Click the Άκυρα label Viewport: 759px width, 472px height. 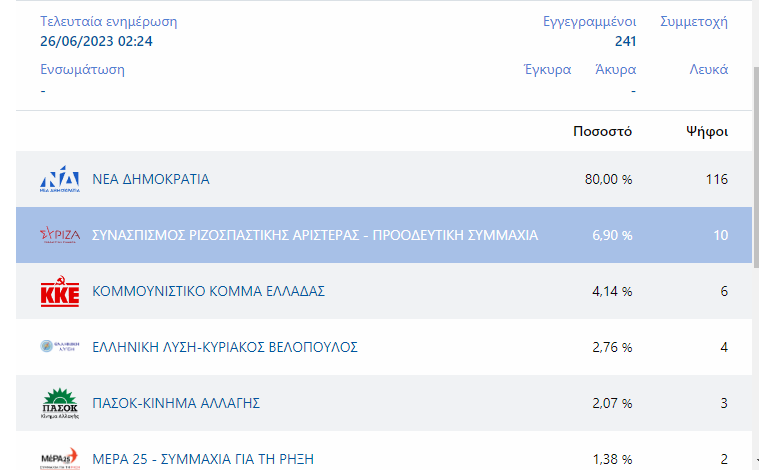(615, 70)
